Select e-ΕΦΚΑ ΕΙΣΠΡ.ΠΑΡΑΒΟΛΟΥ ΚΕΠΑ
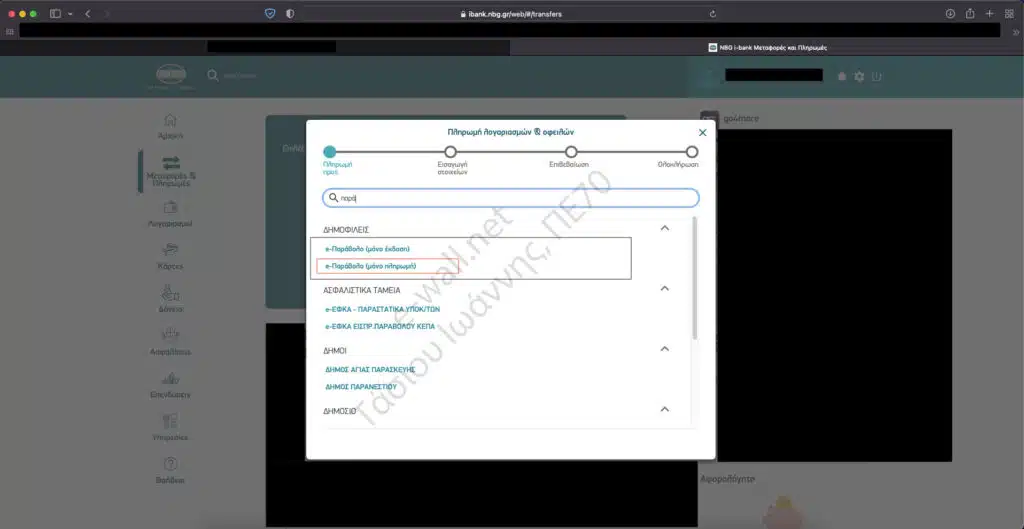This screenshot has height=529, width=1024. pyautogui.click(x=379, y=327)
